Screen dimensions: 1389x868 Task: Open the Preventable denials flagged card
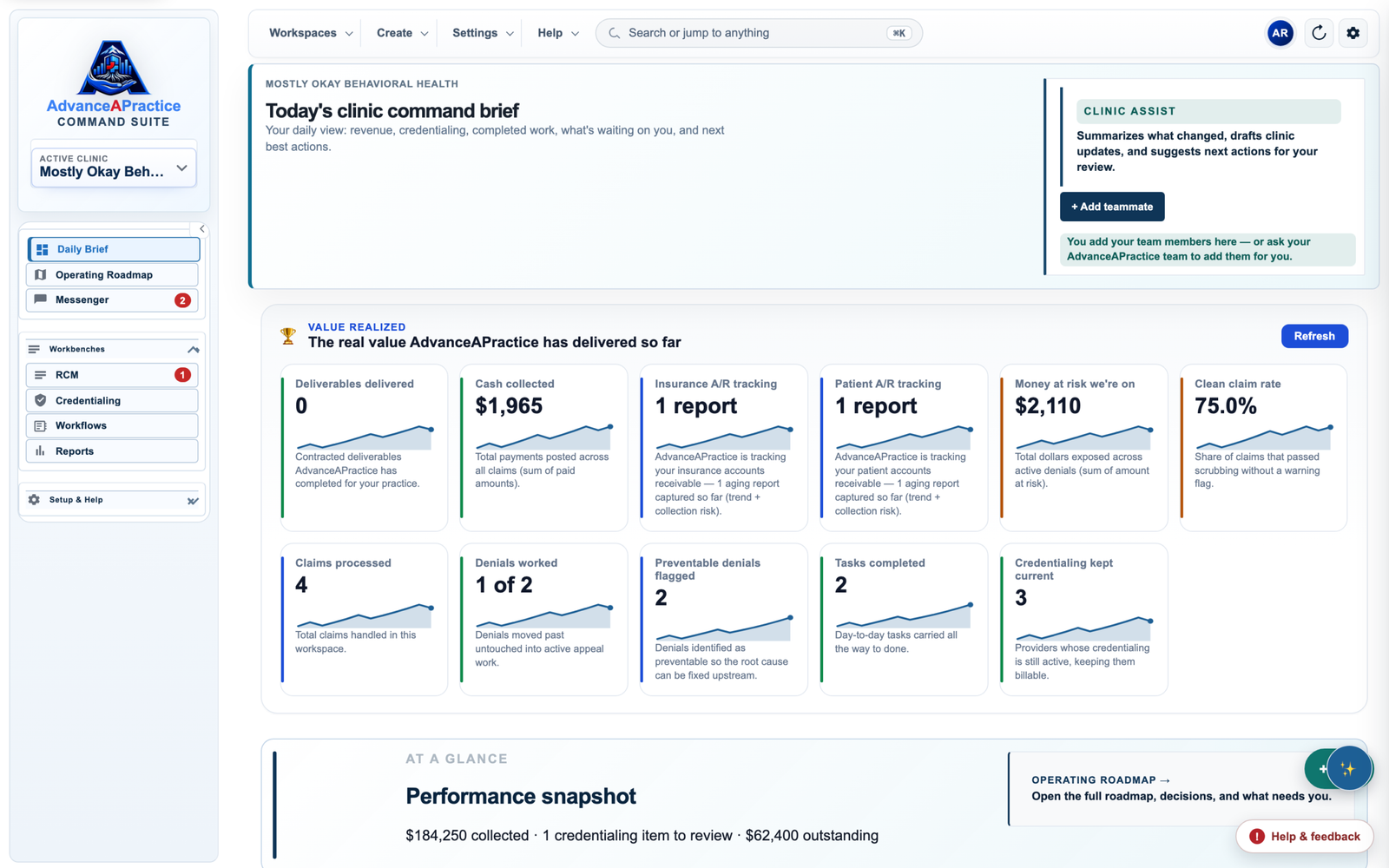[x=724, y=619]
